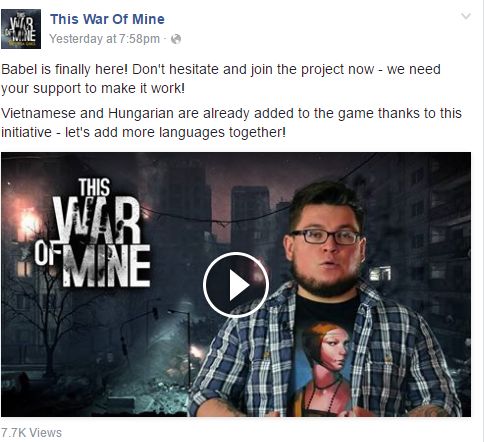Click the 7.7K Views counter
This screenshot has height=442, width=484.
(x=31, y=433)
